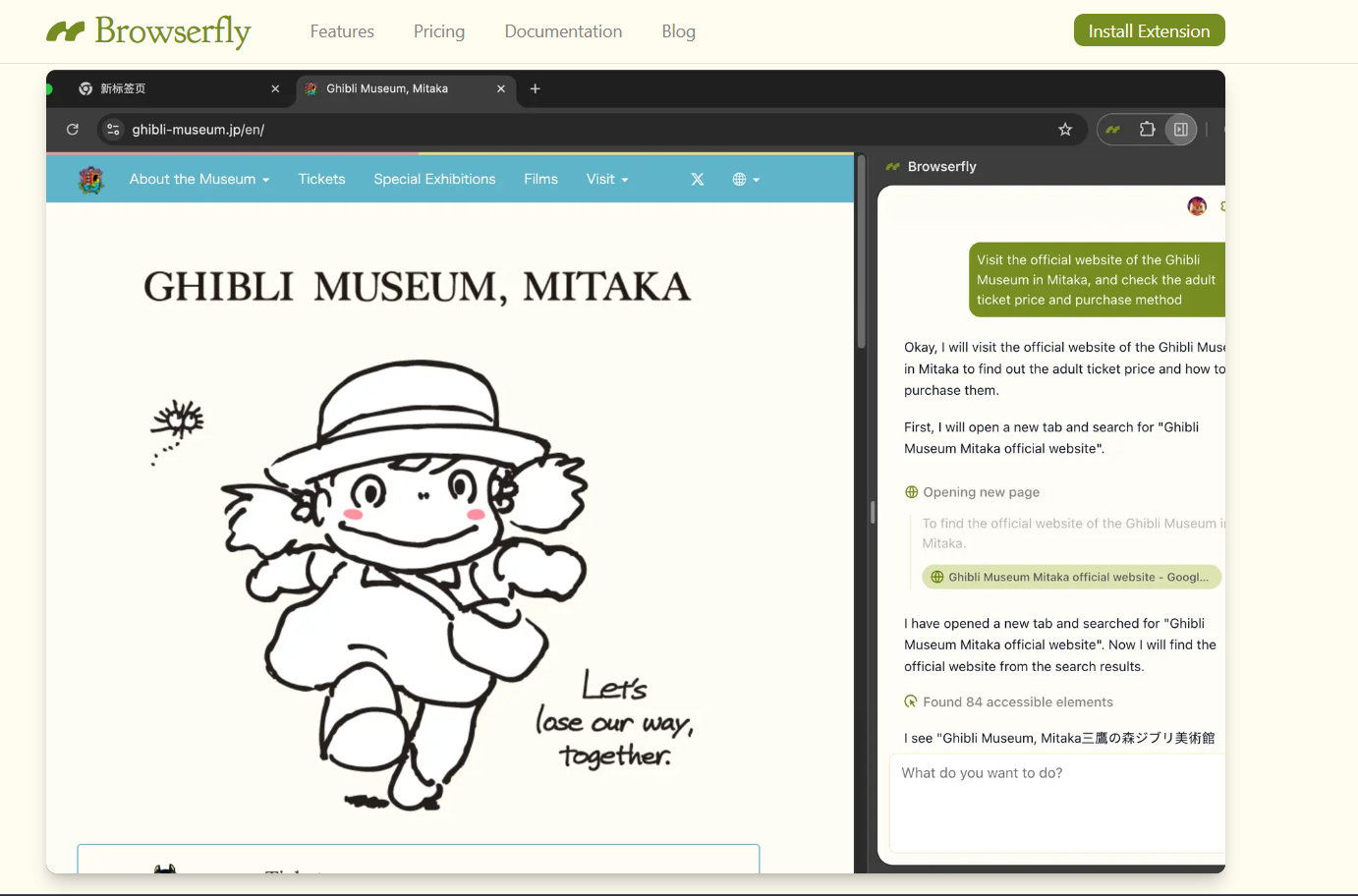The width and height of the screenshot is (1358, 896).
Task: Open the Ghibli Museum Mitaka official website chip
Action: click(1071, 577)
